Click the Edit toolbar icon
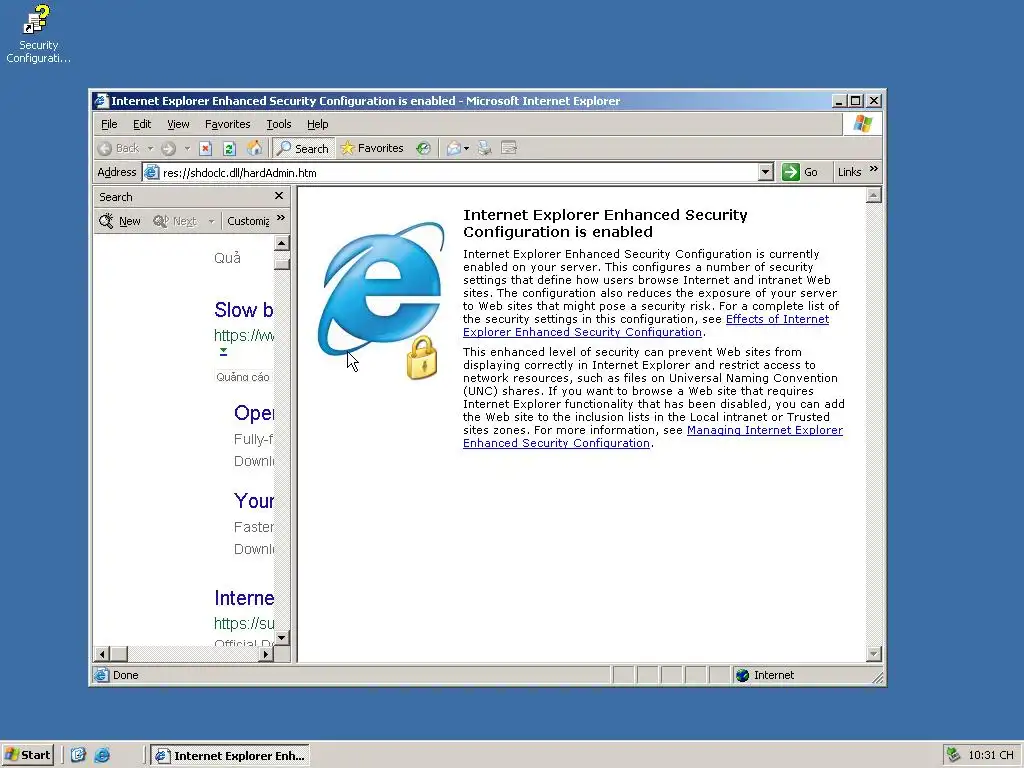The height and width of the screenshot is (768, 1024). click(x=509, y=148)
